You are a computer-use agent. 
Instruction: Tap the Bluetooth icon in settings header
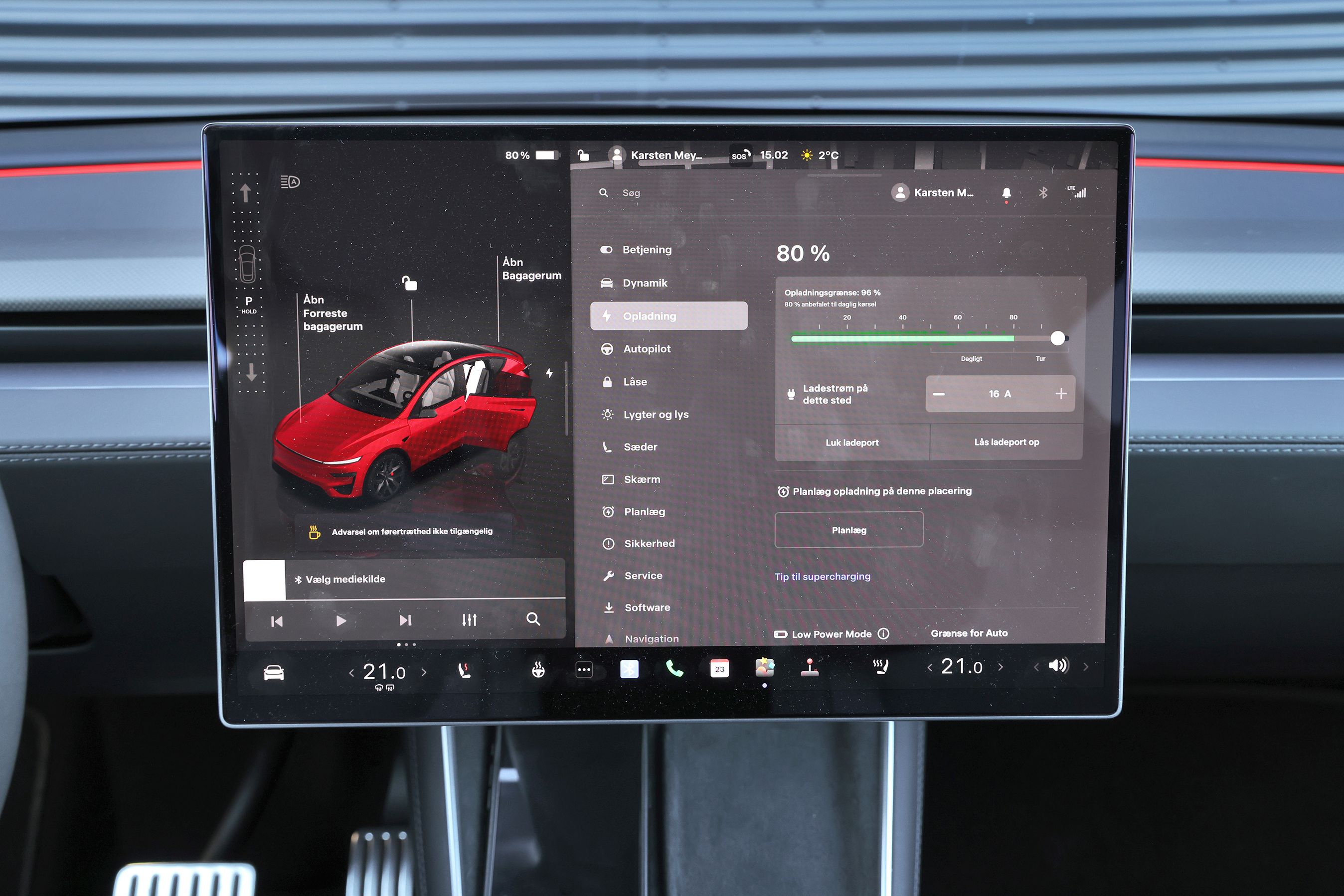pos(1043,193)
